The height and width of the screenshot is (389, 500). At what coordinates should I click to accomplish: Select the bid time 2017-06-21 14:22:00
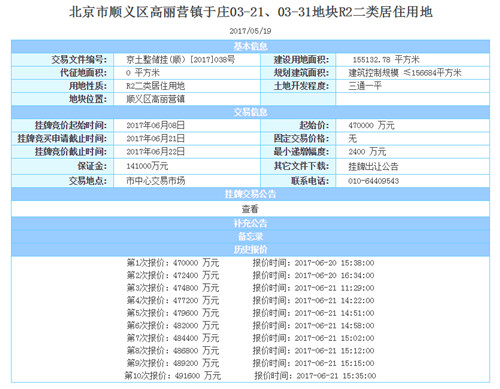pos(334,300)
